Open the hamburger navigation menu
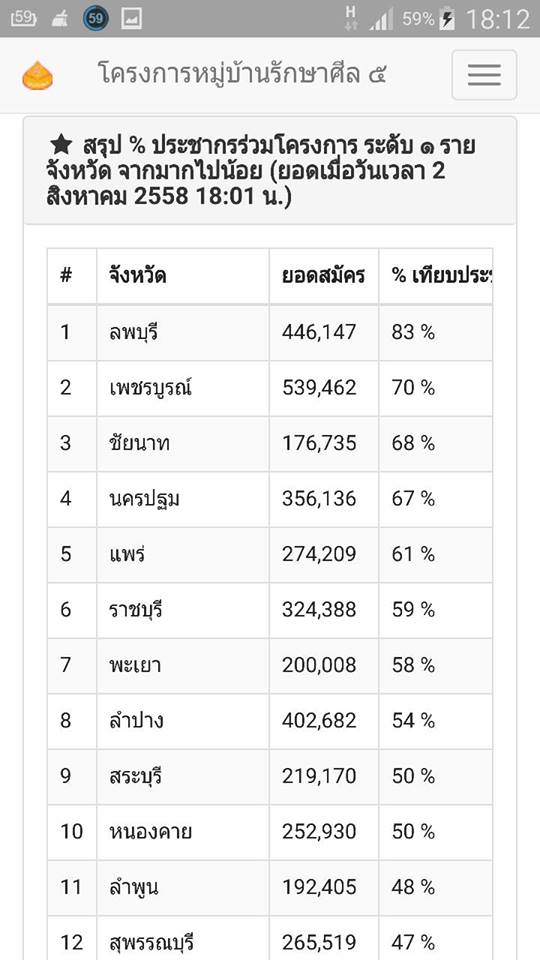This screenshot has width=540, height=960. [484, 75]
